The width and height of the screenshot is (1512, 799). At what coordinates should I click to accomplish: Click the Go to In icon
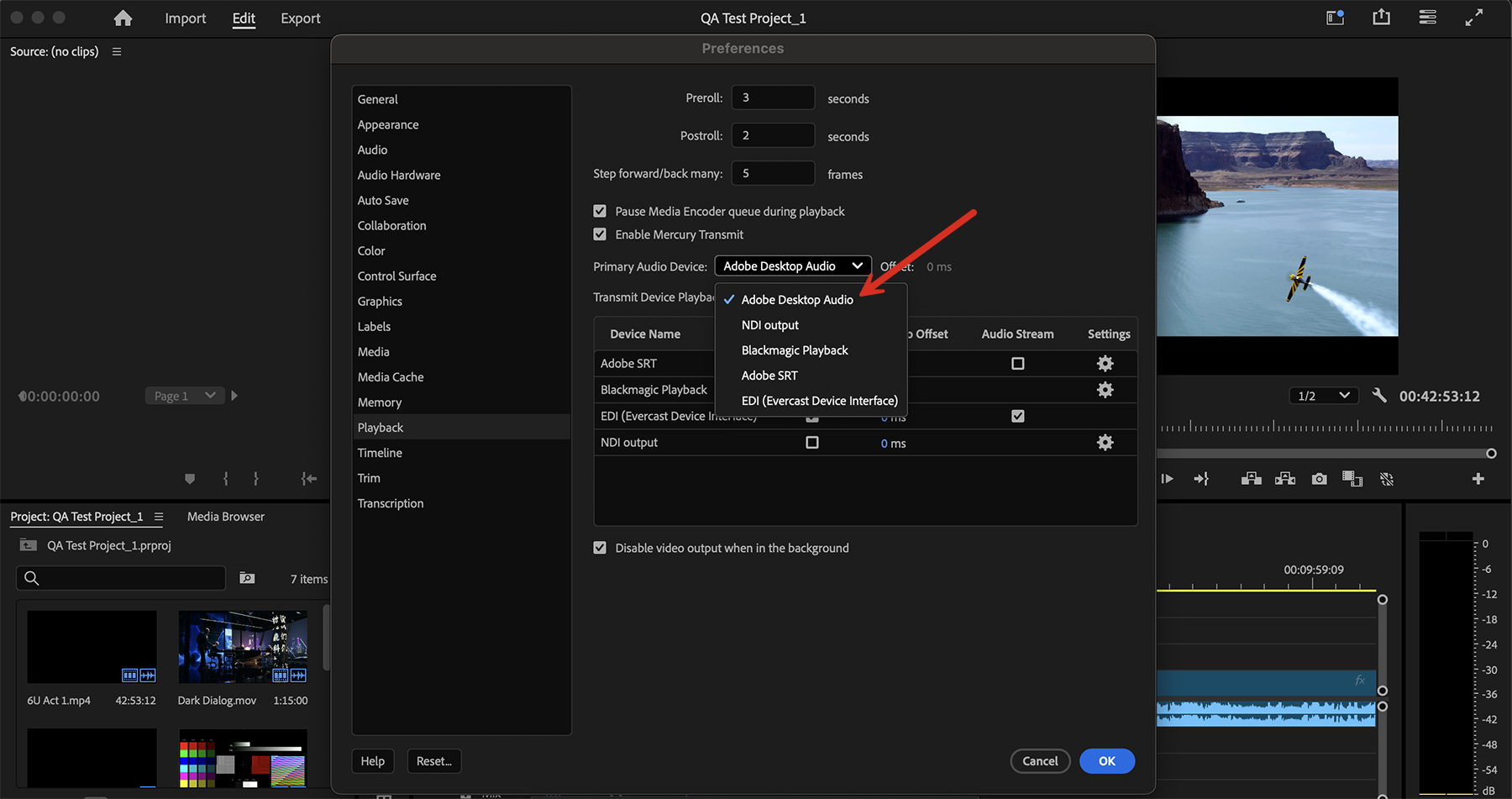pyautogui.click(x=309, y=479)
